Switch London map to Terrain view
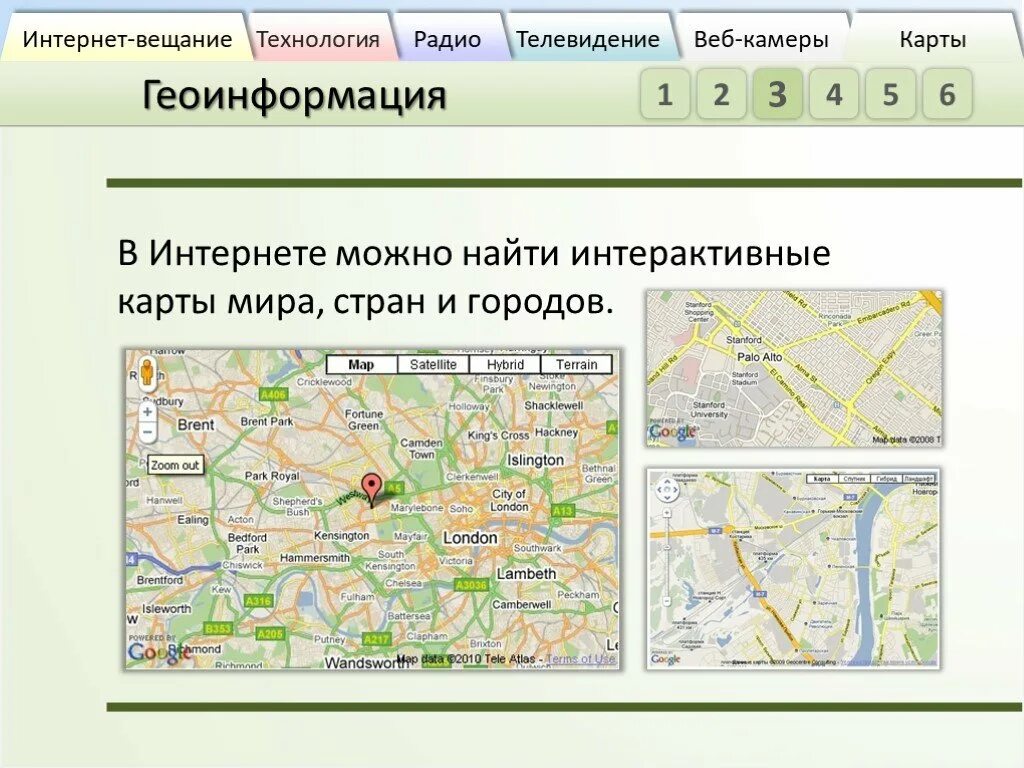 (577, 364)
